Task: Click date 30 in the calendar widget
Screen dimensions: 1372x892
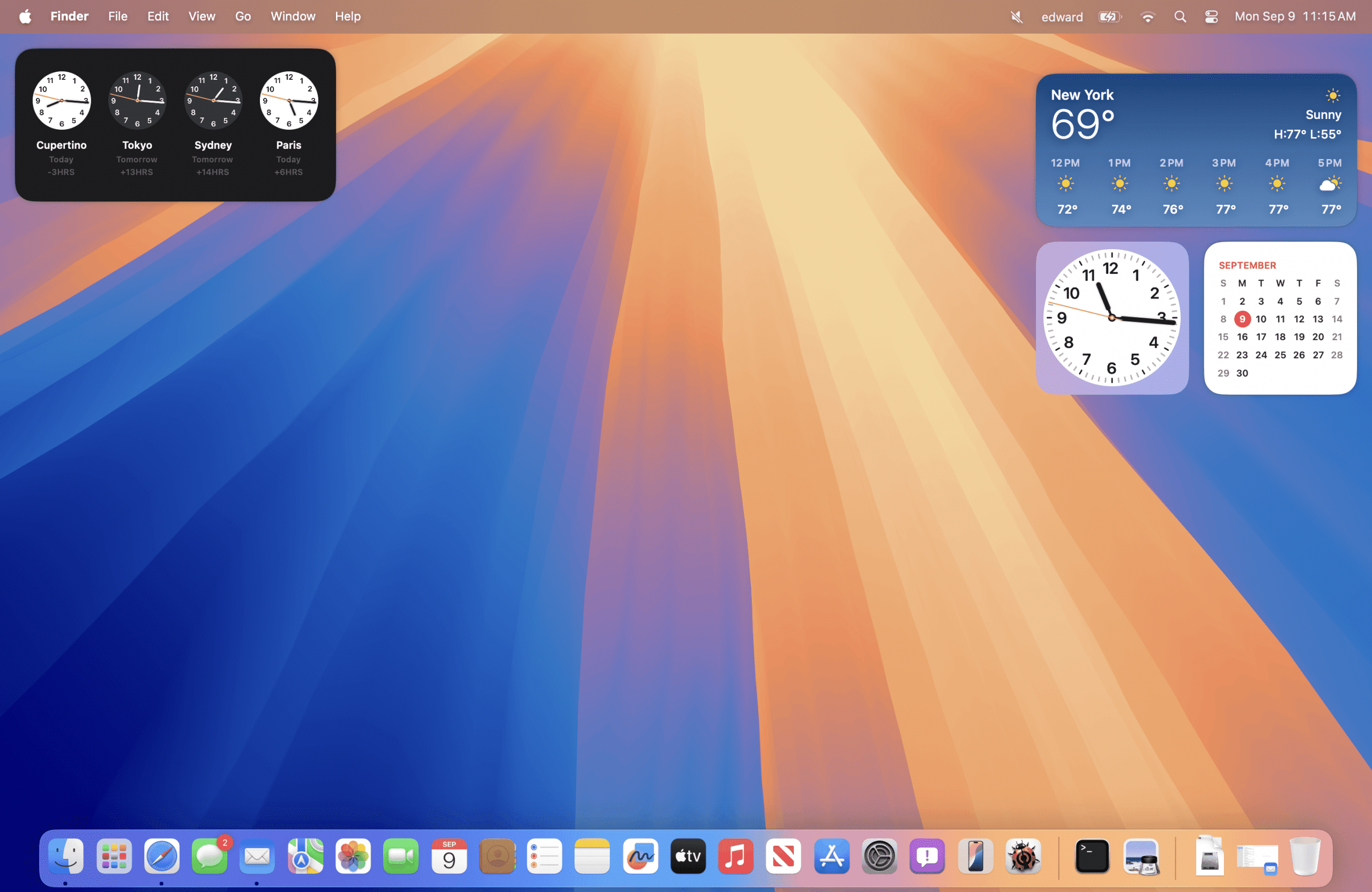Action: pyautogui.click(x=1242, y=373)
